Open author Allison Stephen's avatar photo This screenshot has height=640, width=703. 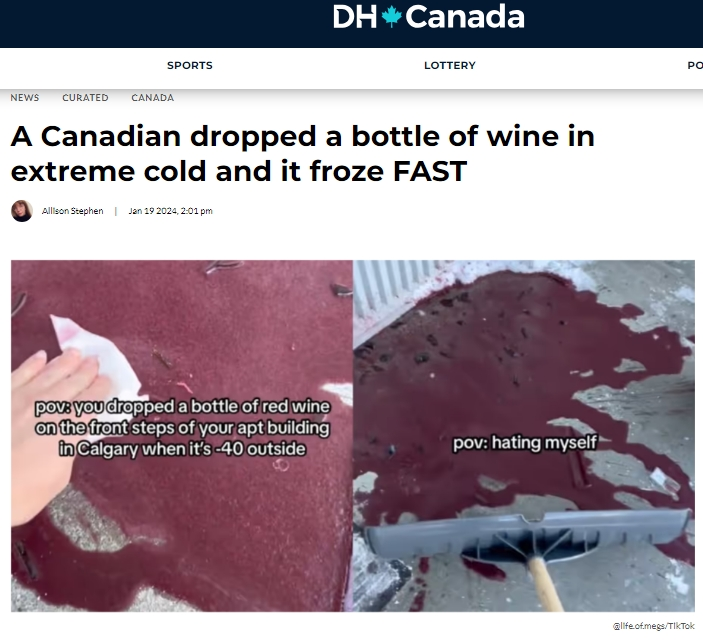22,211
